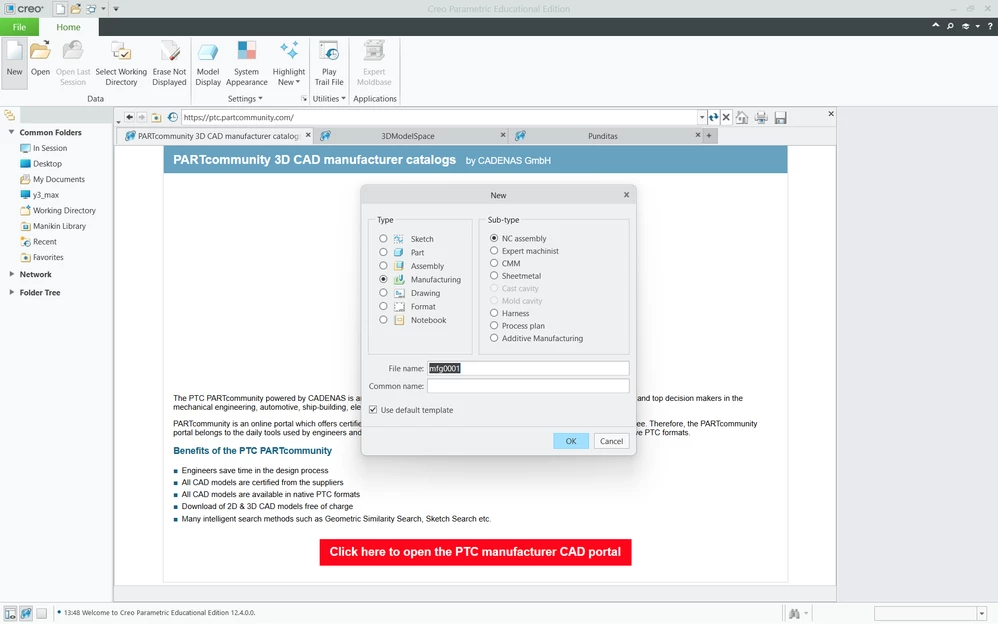Viewport: 998px width, 624px height.
Task: Expand the Settings ribbon group dropdown
Action: (245, 99)
